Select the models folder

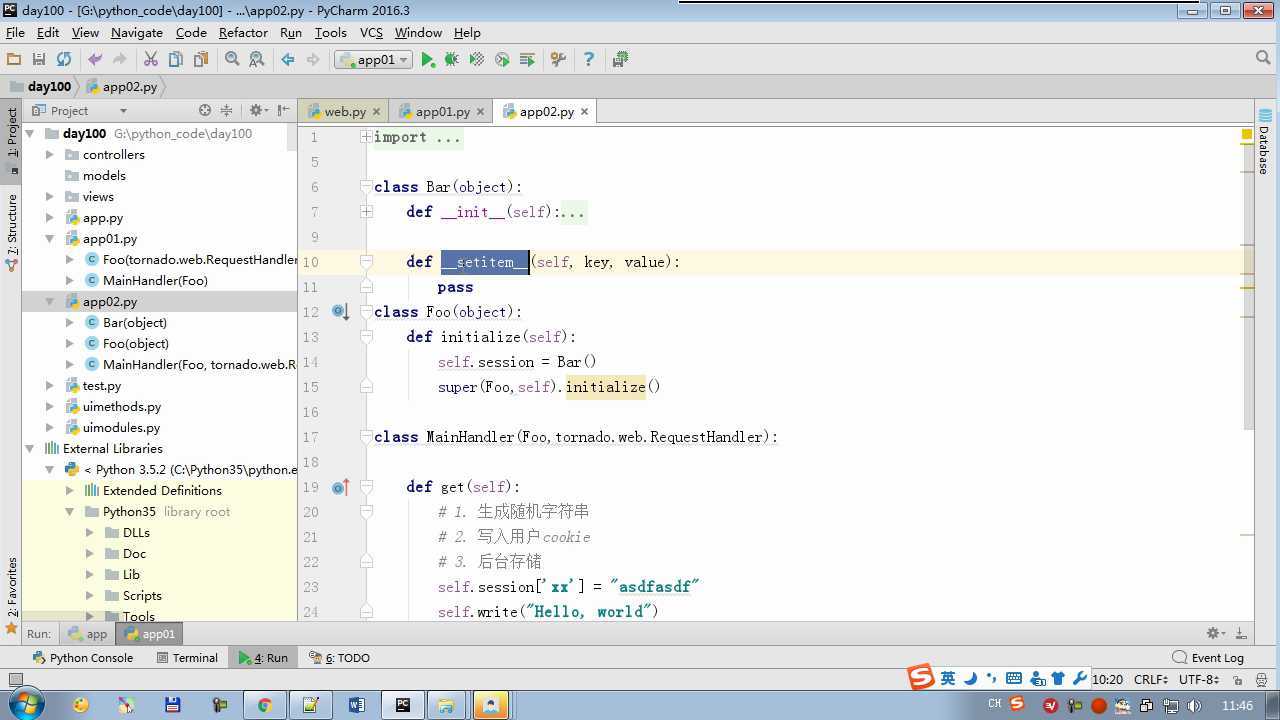(x=104, y=176)
